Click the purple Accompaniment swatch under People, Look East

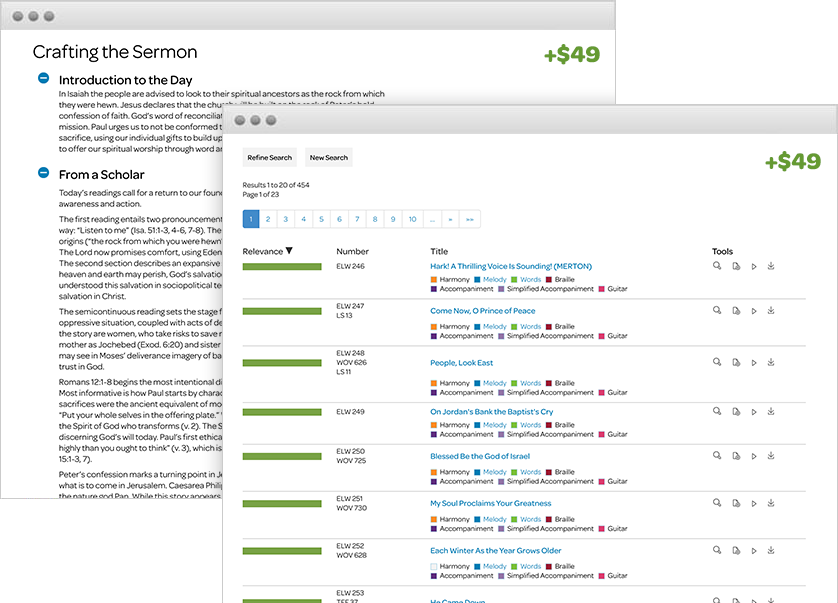433,392
